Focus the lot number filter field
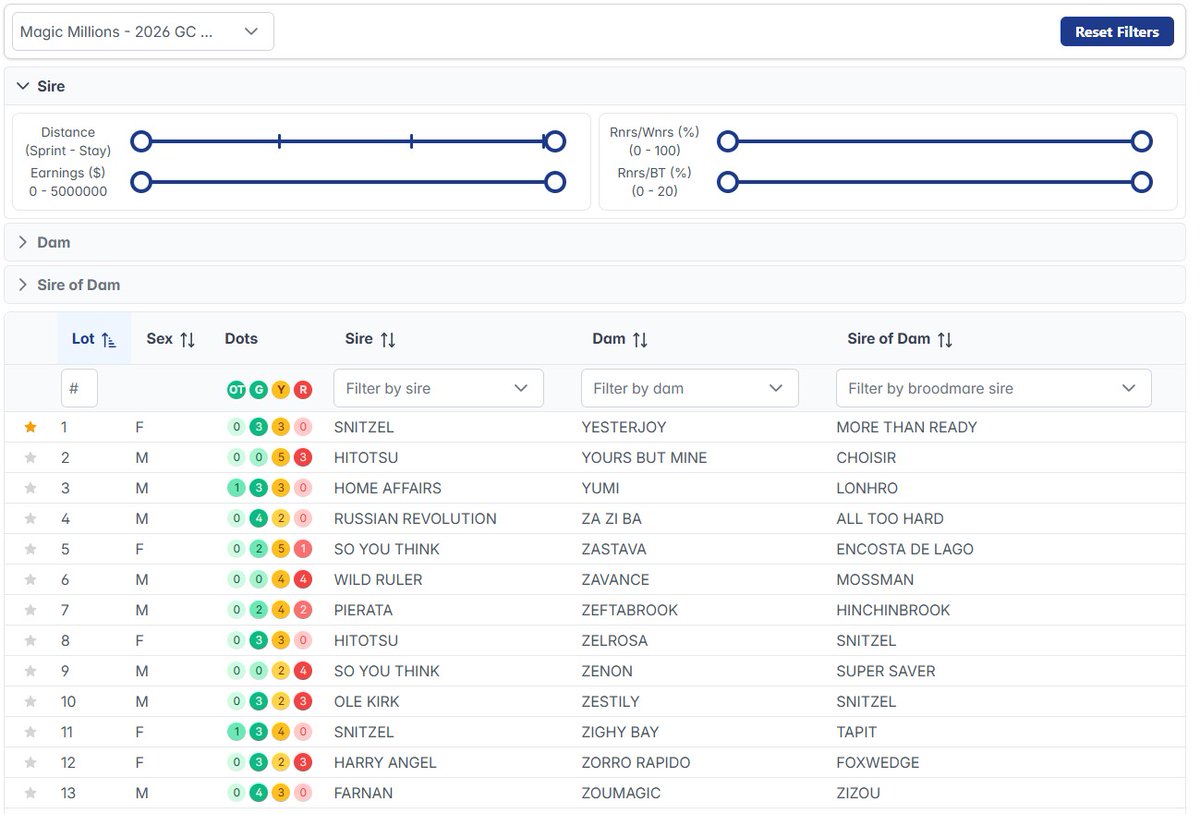 pyautogui.click(x=79, y=388)
